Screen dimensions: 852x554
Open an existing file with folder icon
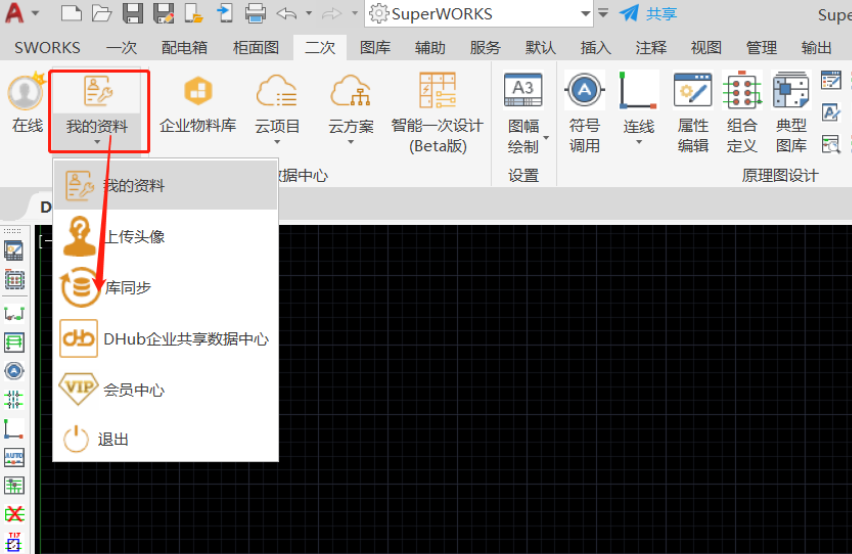pyautogui.click(x=102, y=13)
